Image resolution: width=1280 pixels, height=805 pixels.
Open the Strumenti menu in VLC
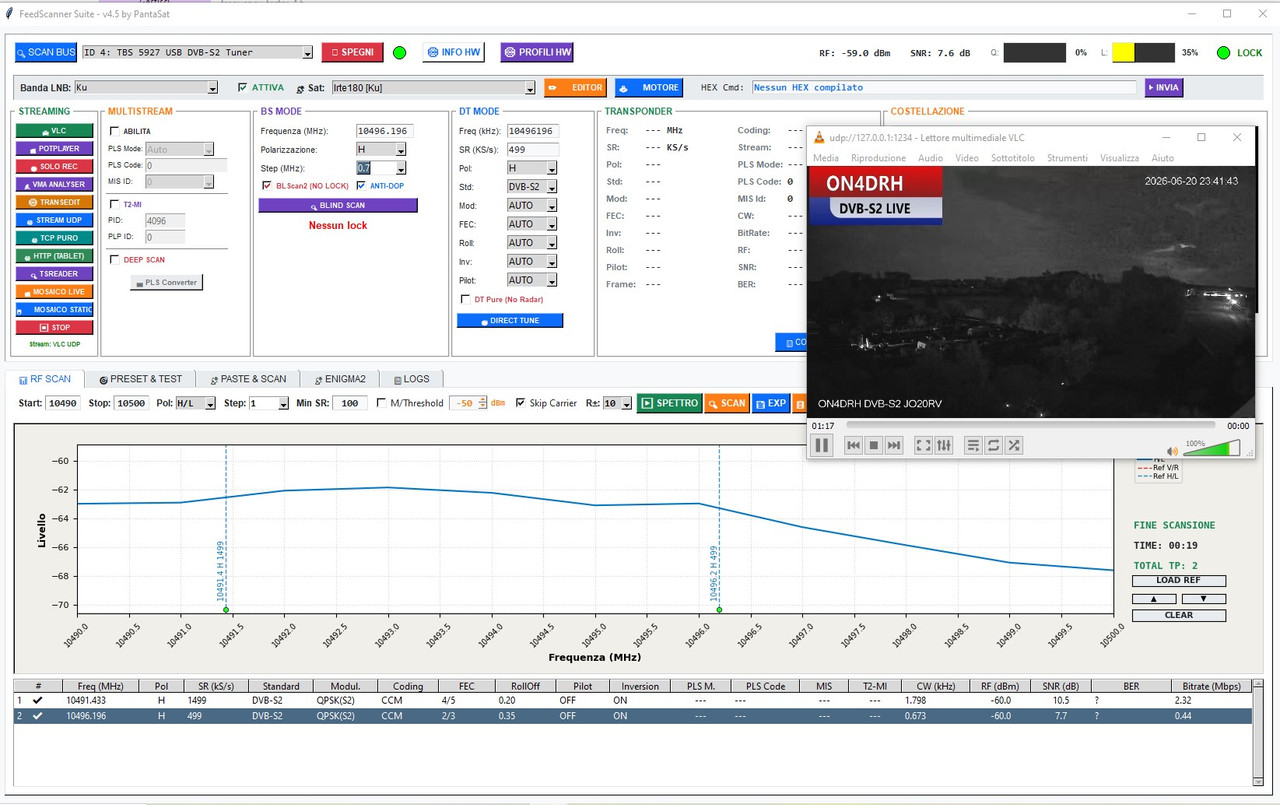pos(1067,158)
